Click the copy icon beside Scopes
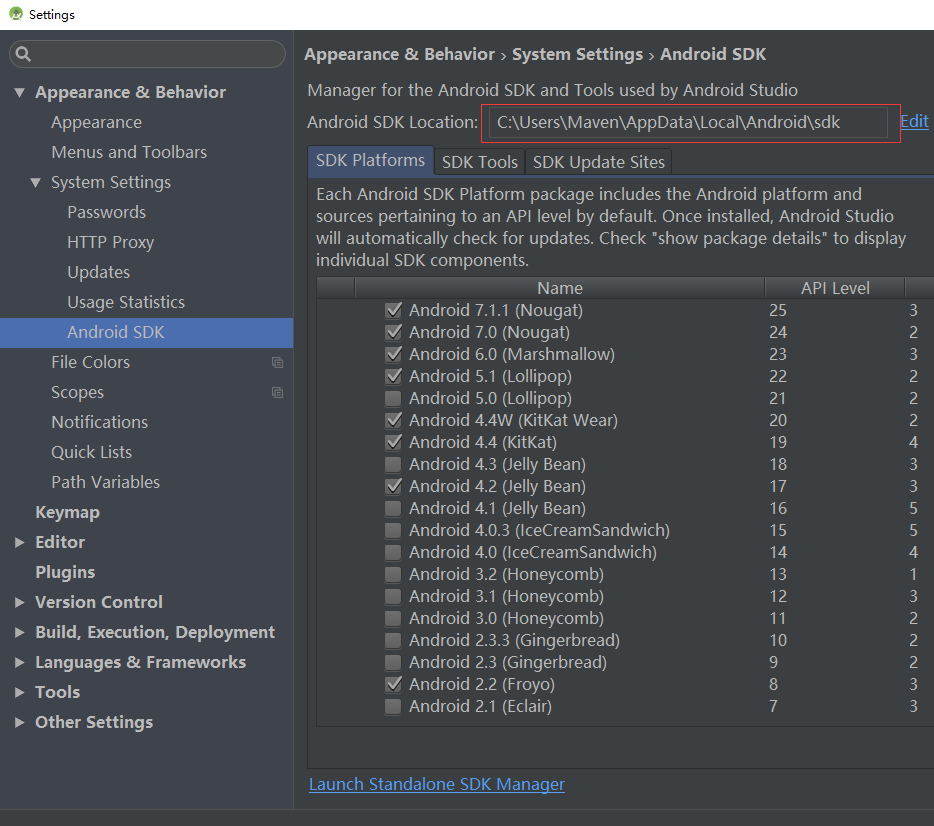Image resolution: width=934 pixels, height=826 pixels. (277, 392)
